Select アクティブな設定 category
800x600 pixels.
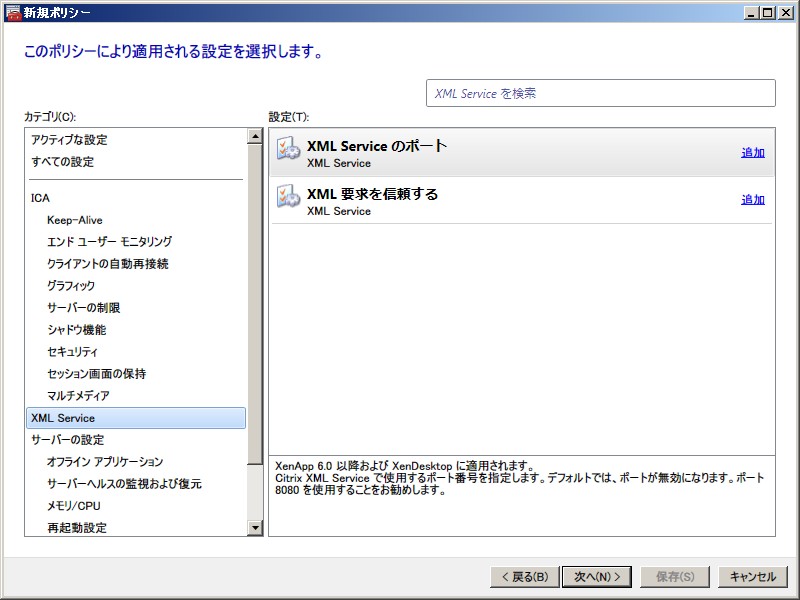coord(69,140)
